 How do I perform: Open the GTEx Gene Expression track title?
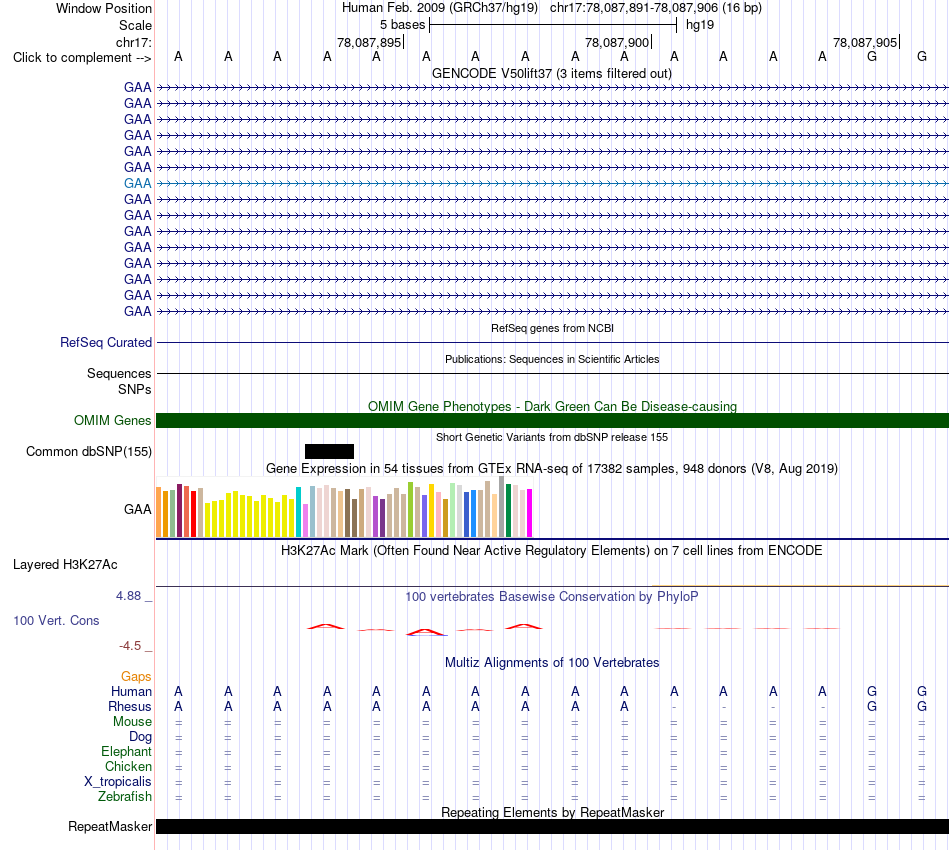[552, 468]
